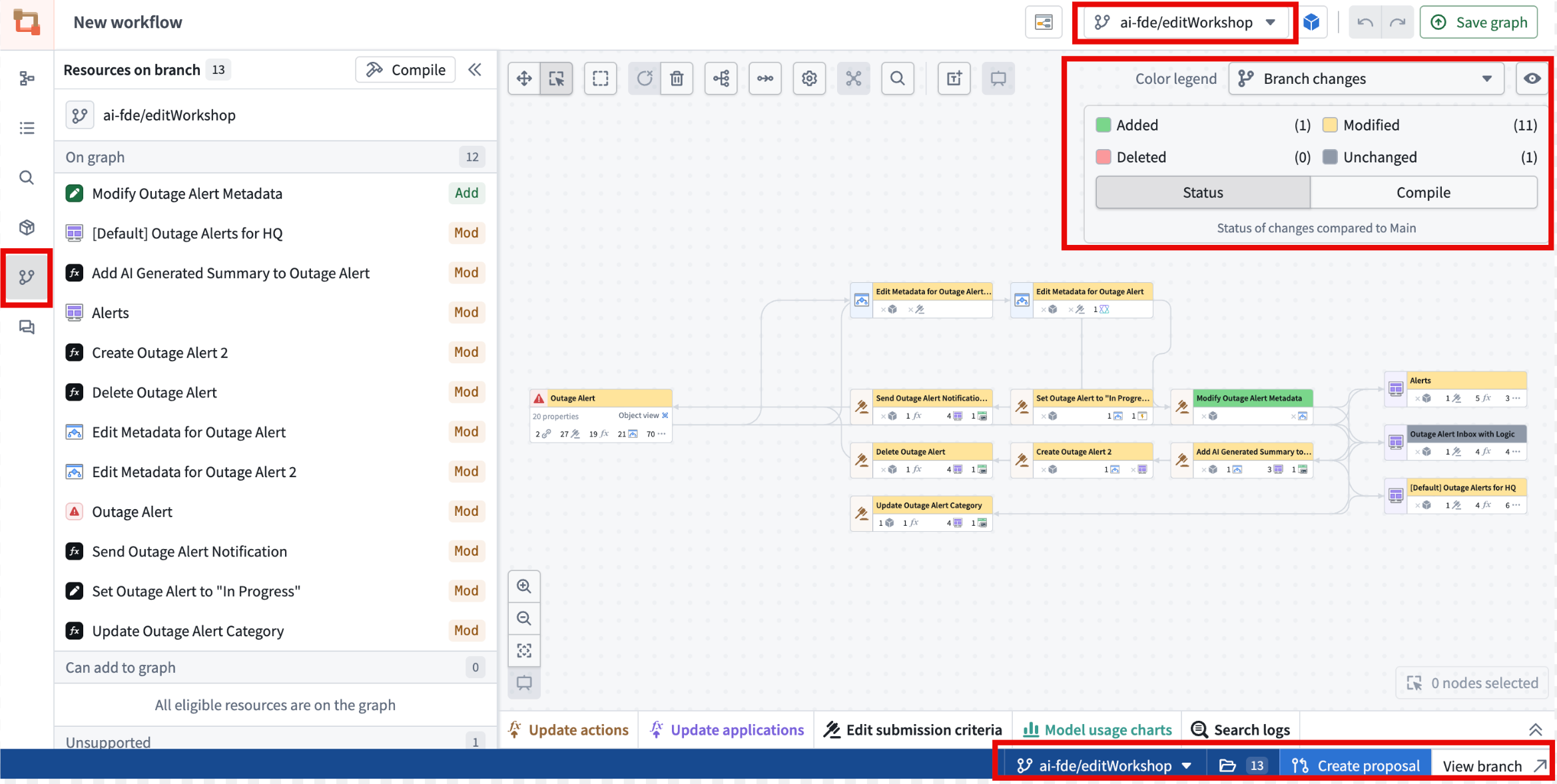
Task: Select the pointer selection tool in the graph toolbar
Action: pyautogui.click(x=556, y=79)
